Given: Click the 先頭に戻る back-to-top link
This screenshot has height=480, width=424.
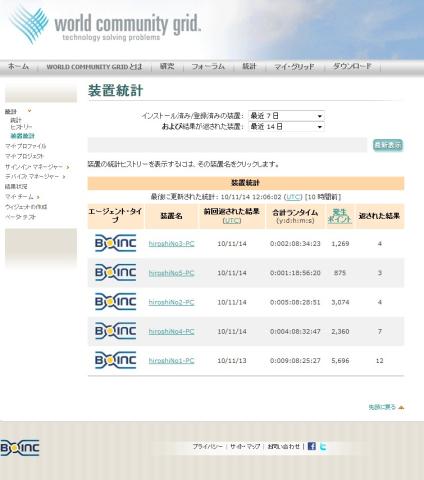Looking at the screenshot, I should tap(382, 407).
